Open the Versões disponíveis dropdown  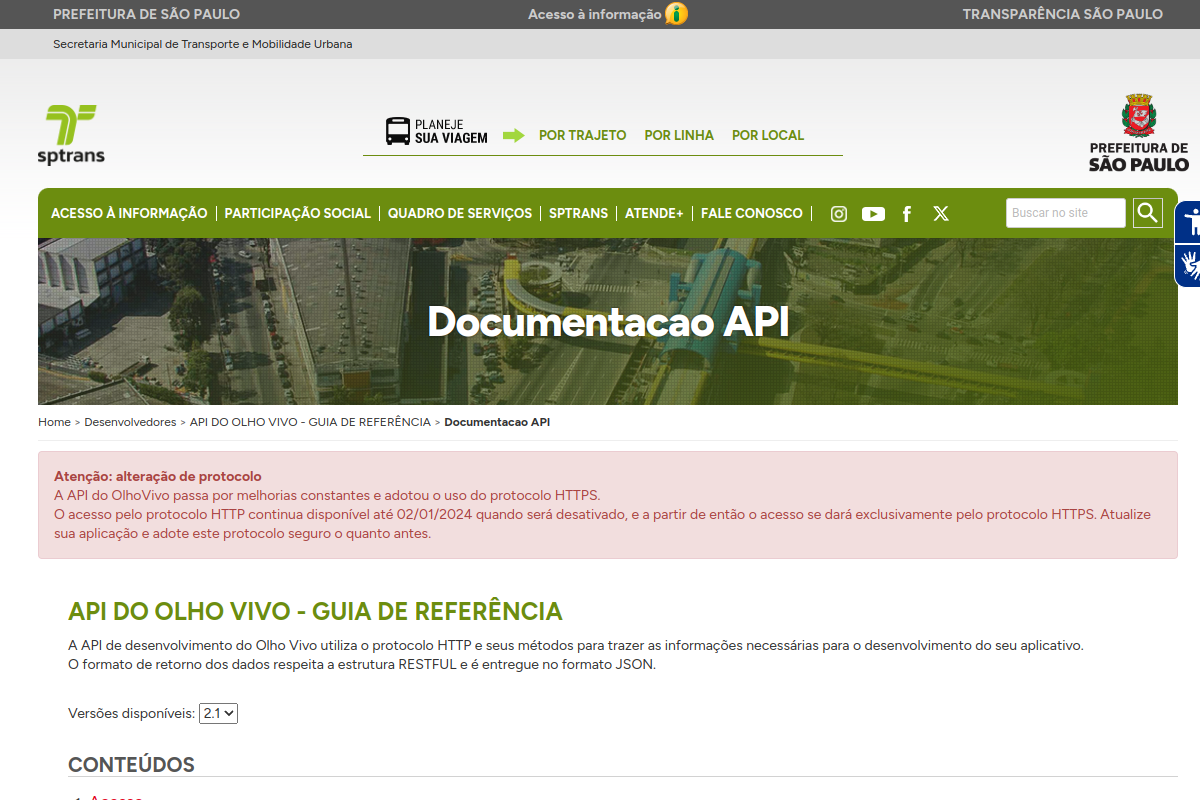tap(219, 713)
